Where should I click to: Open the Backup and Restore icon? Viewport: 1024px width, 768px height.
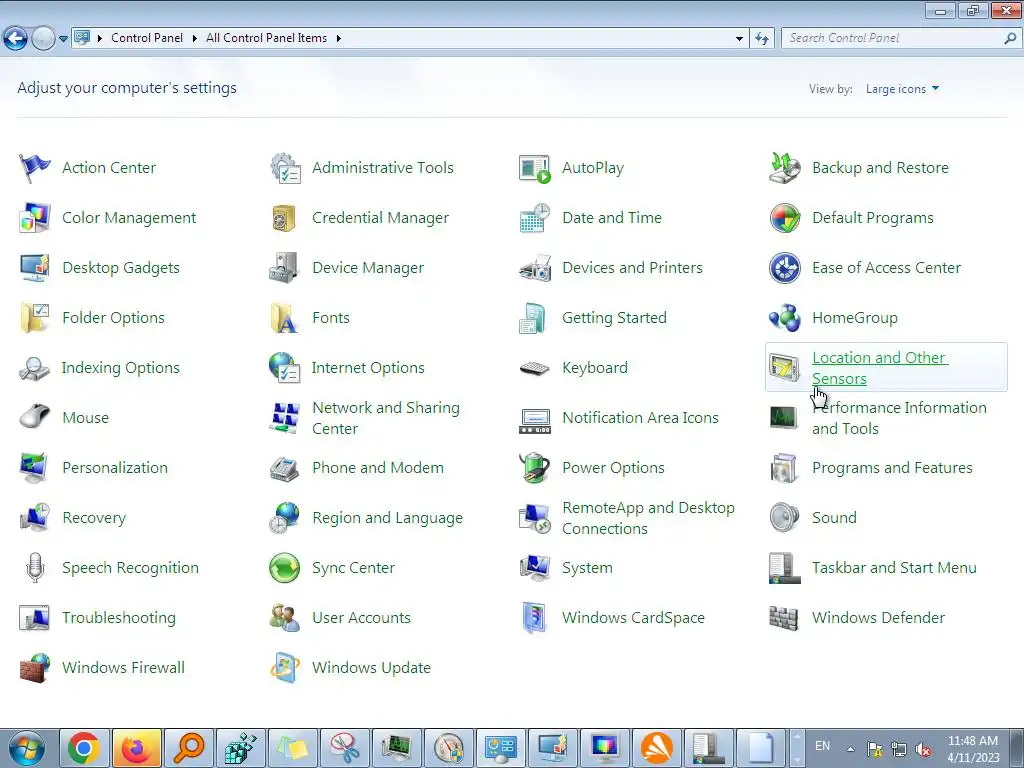pyautogui.click(x=784, y=168)
